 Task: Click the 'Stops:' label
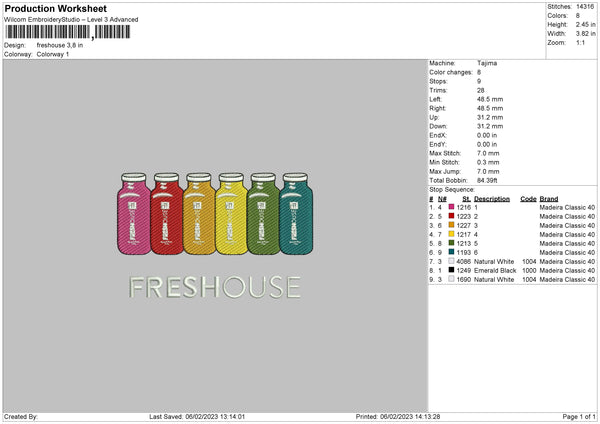(x=438, y=81)
